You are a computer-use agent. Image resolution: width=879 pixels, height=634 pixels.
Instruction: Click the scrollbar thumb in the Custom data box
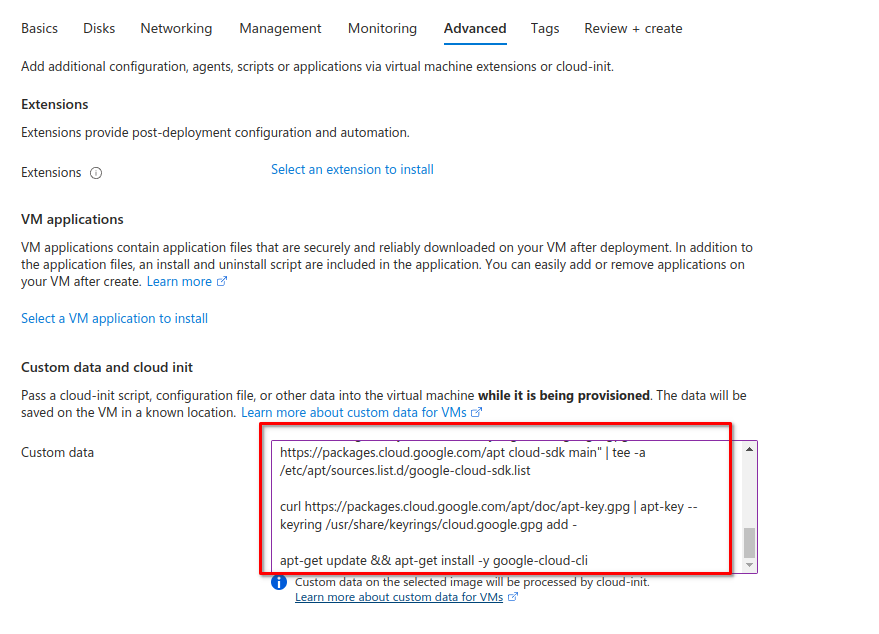click(750, 542)
